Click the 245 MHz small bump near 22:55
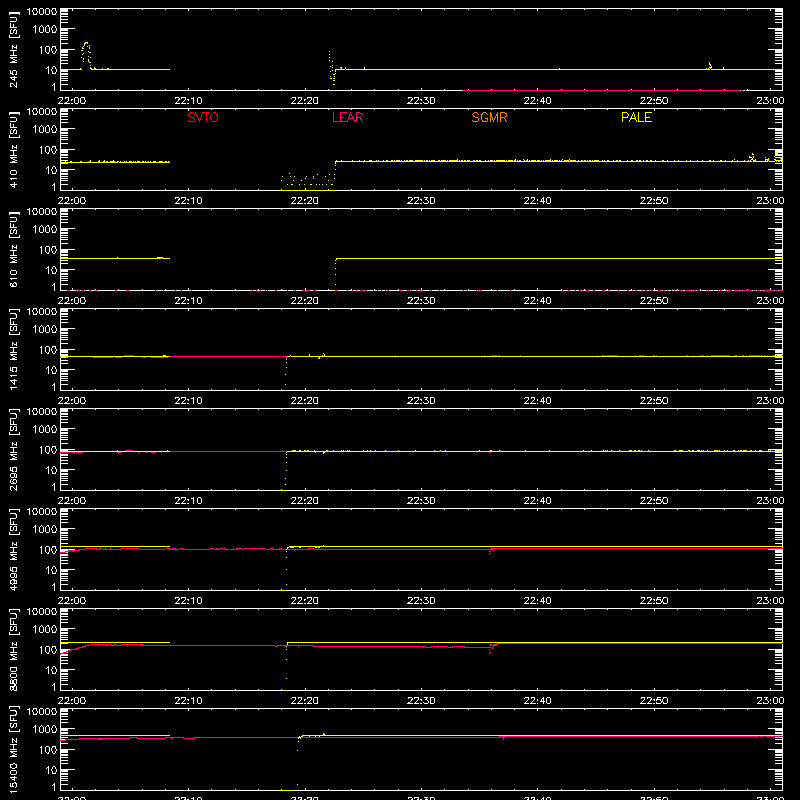Image resolution: width=800 pixels, height=800 pixels. [710, 65]
